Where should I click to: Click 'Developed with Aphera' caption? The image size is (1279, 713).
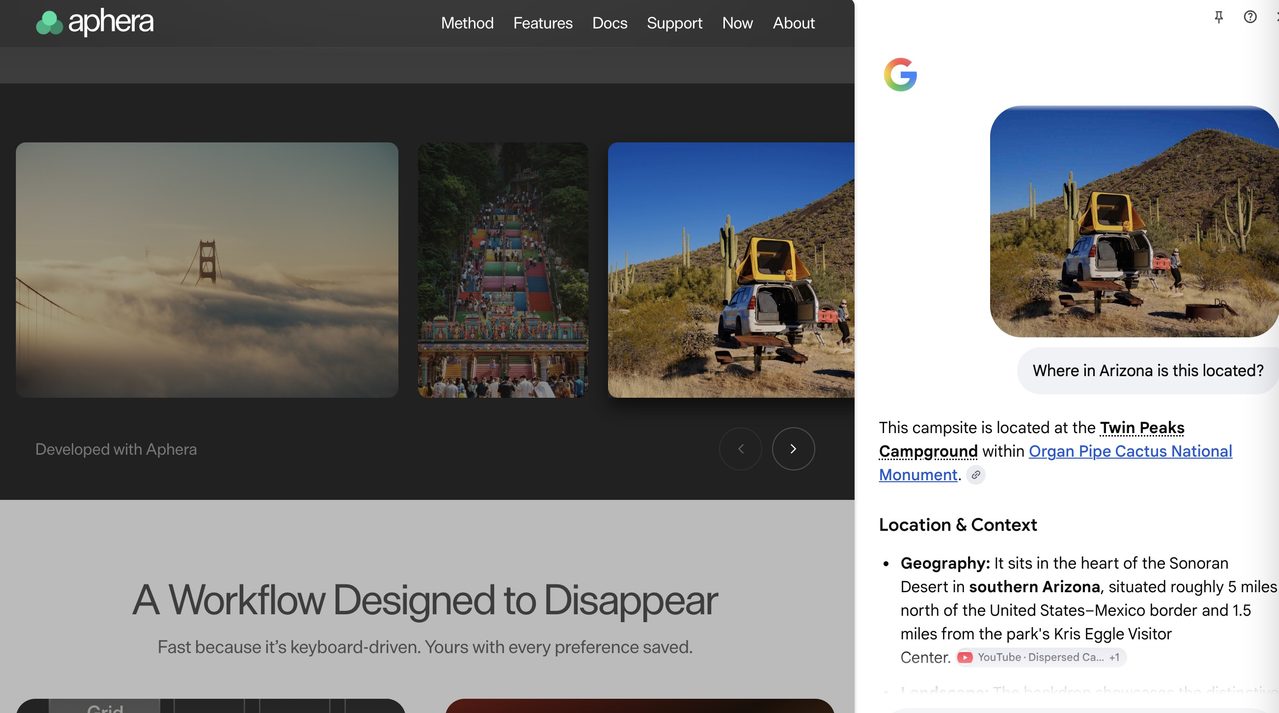tap(116, 450)
